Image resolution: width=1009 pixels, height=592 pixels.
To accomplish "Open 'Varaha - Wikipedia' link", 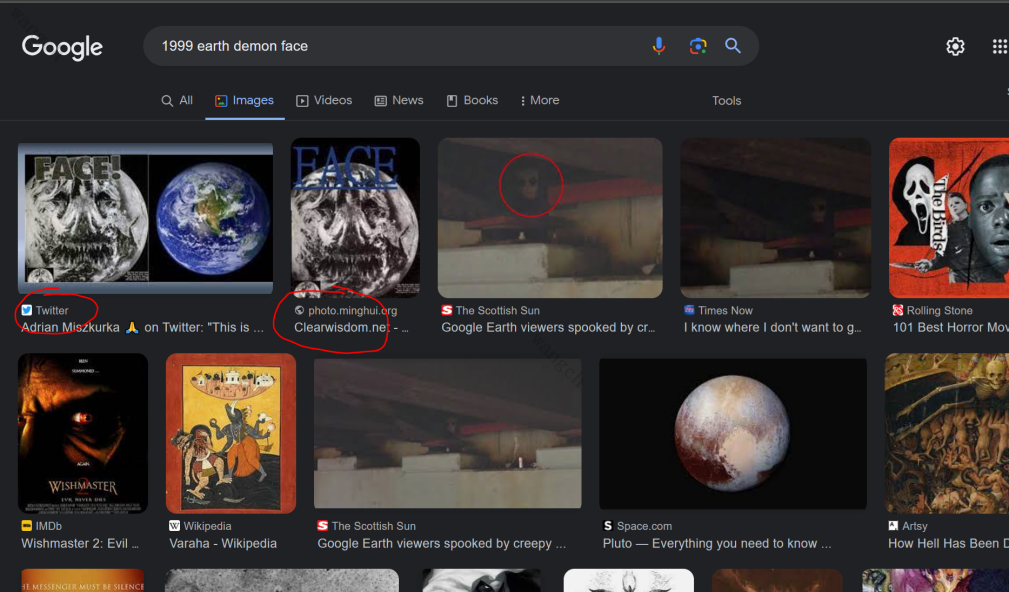I will coord(223,543).
